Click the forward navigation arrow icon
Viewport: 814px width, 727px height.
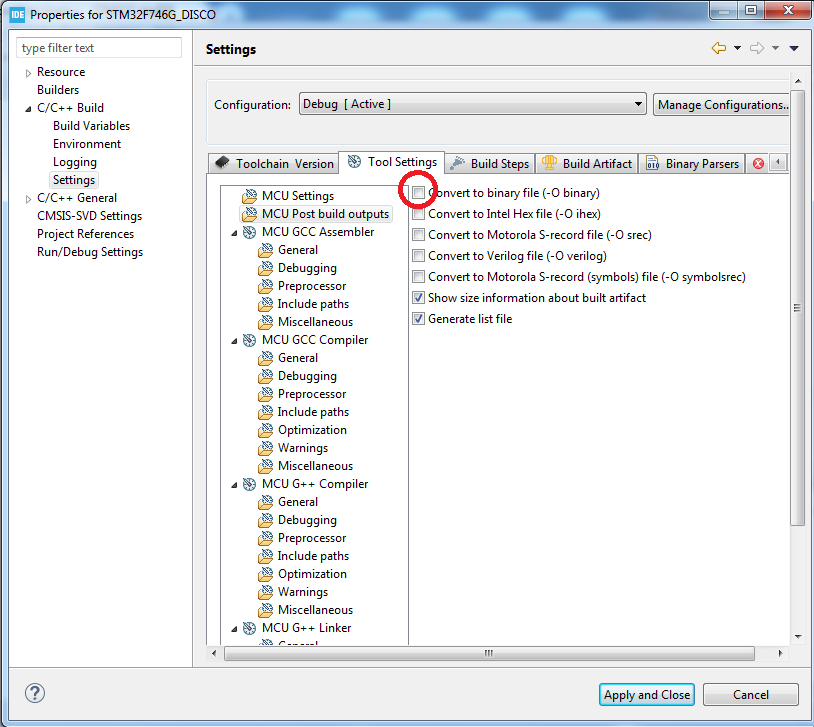coord(757,48)
